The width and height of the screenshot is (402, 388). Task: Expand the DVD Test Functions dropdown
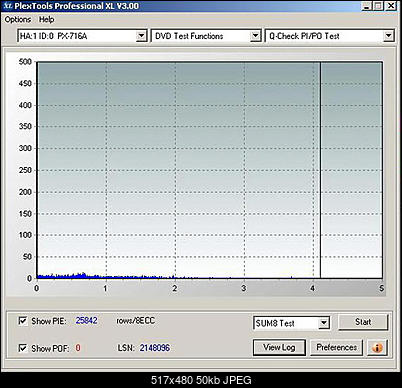(x=255, y=36)
